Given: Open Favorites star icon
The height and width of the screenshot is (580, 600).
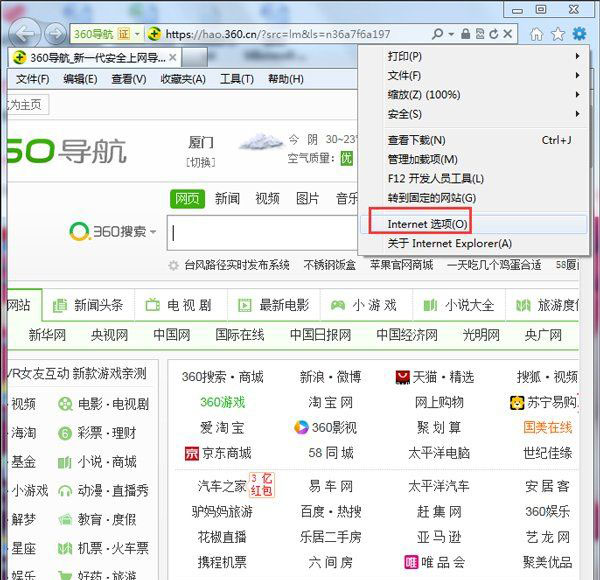Looking at the screenshot, I should tap(558, 34).
